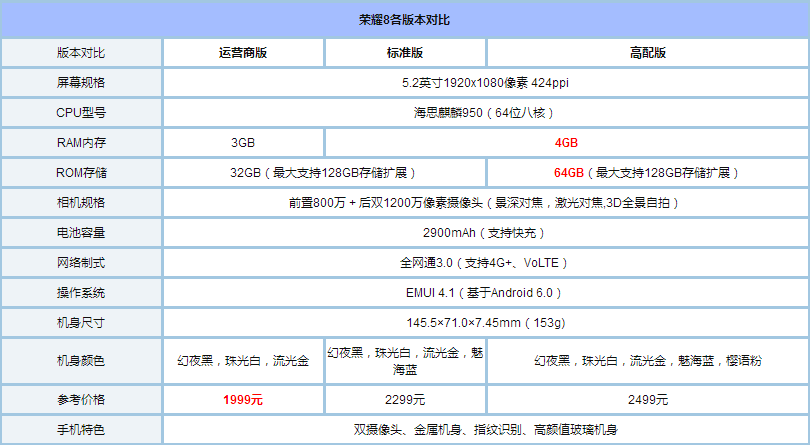Select the 参考价格 row label

pyautogui.click(x=81, y=400)
